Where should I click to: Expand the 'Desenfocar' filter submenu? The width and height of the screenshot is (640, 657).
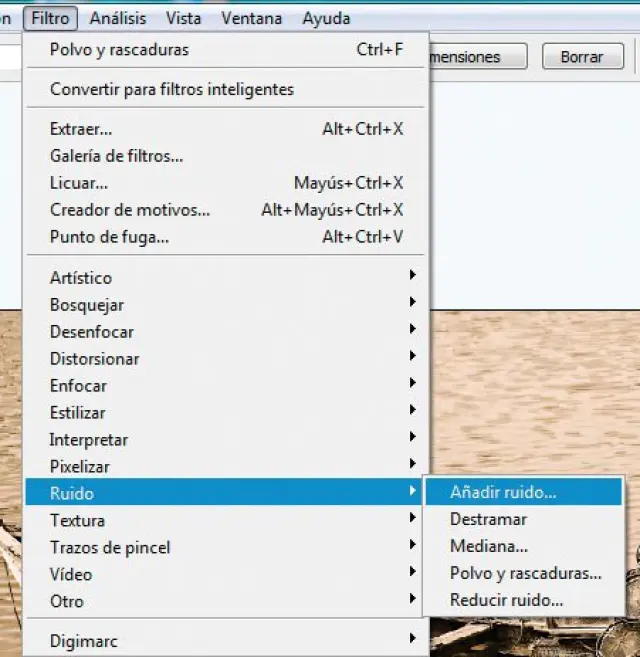(x=91, y=332)
